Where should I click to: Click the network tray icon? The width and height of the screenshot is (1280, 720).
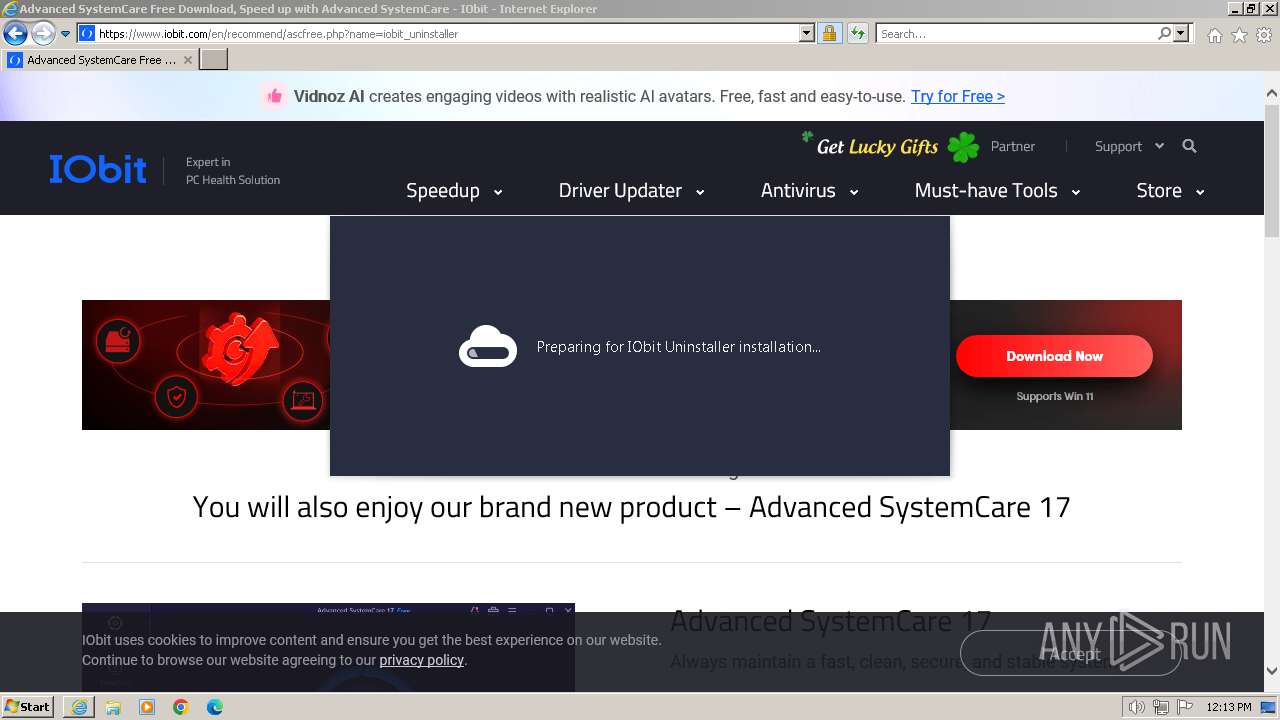pos(1161,707)
